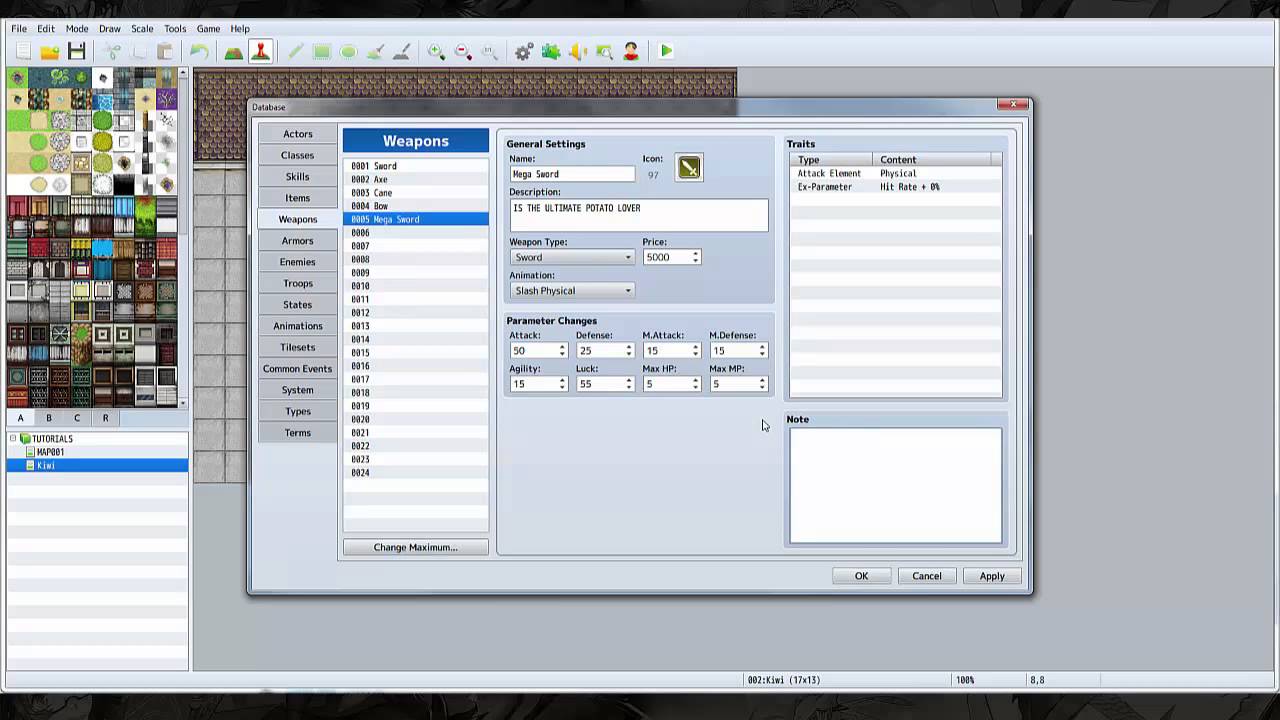This screenshot has width=1280, height=720.
Task: Open the Edit menu
Action: tap(46, 29)
